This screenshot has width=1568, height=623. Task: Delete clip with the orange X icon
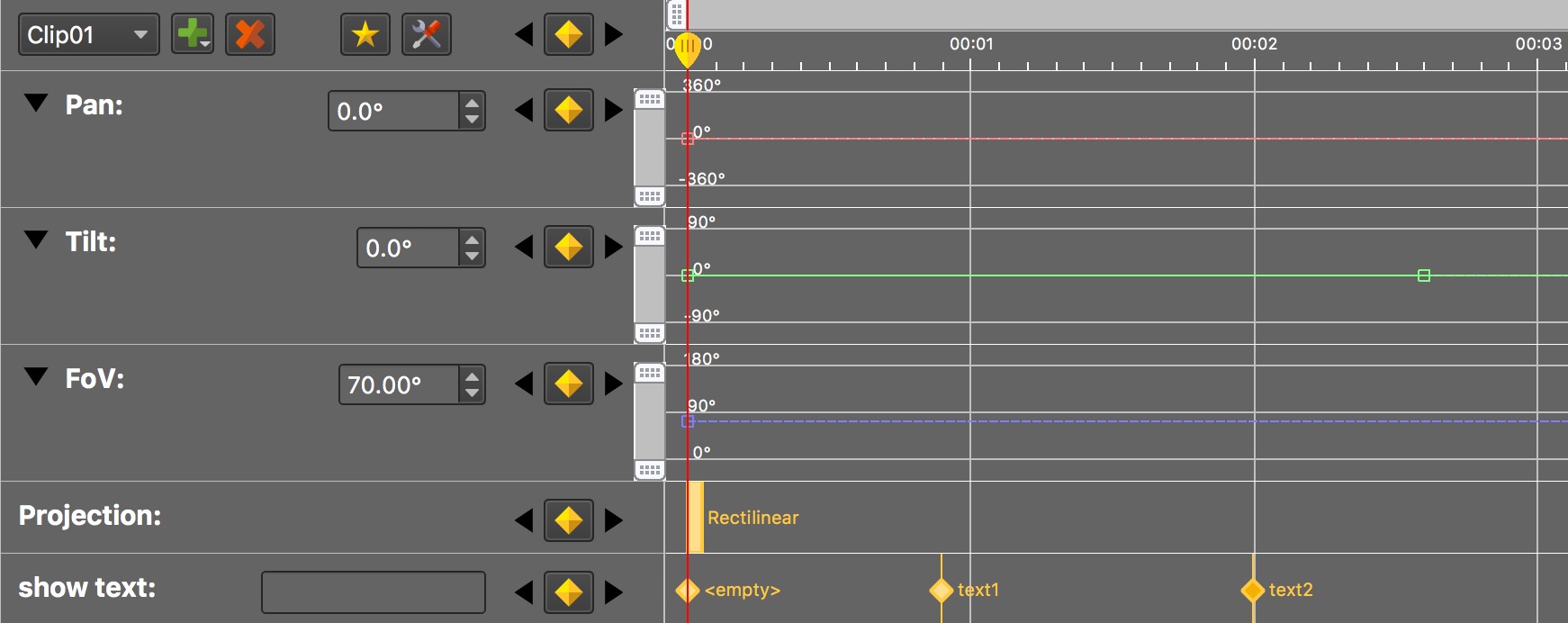pos(250,35)
